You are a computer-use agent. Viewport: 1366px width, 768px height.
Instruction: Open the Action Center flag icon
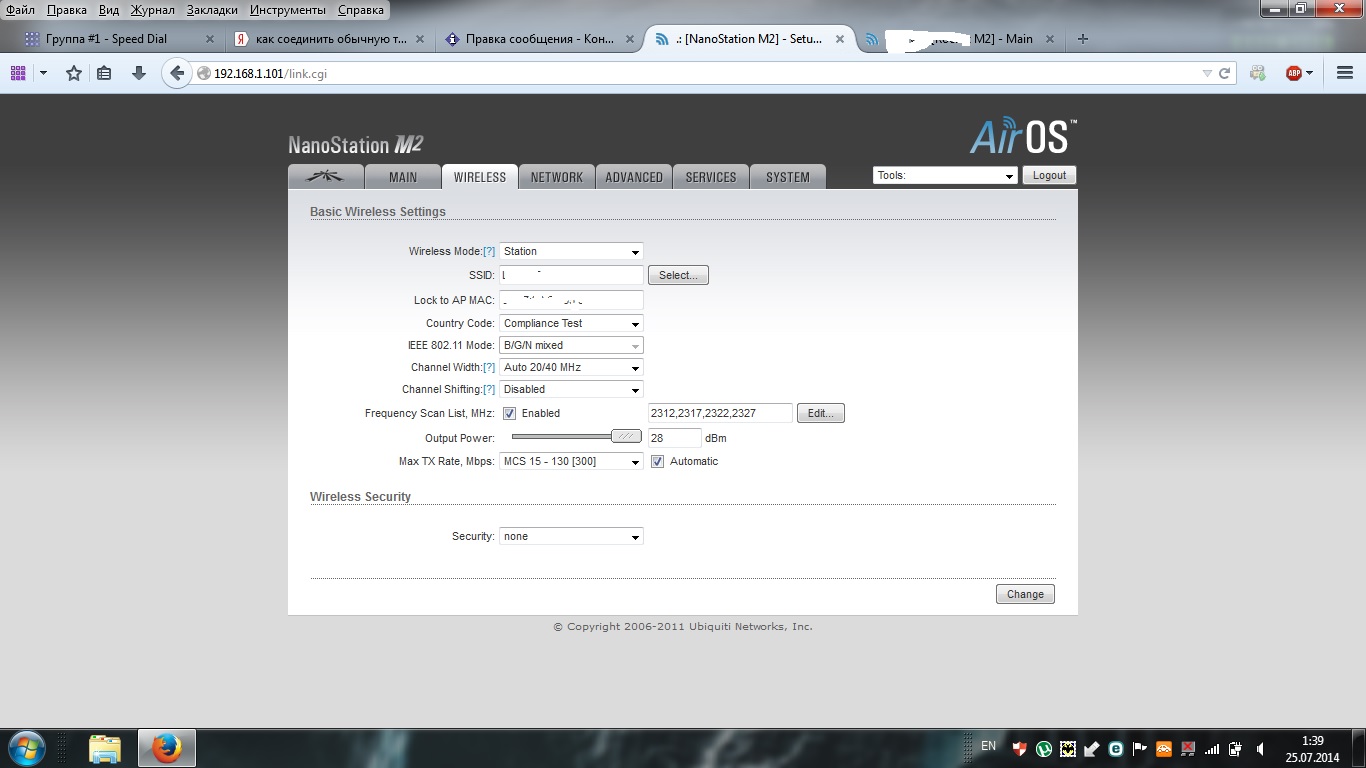point(1140,748)
